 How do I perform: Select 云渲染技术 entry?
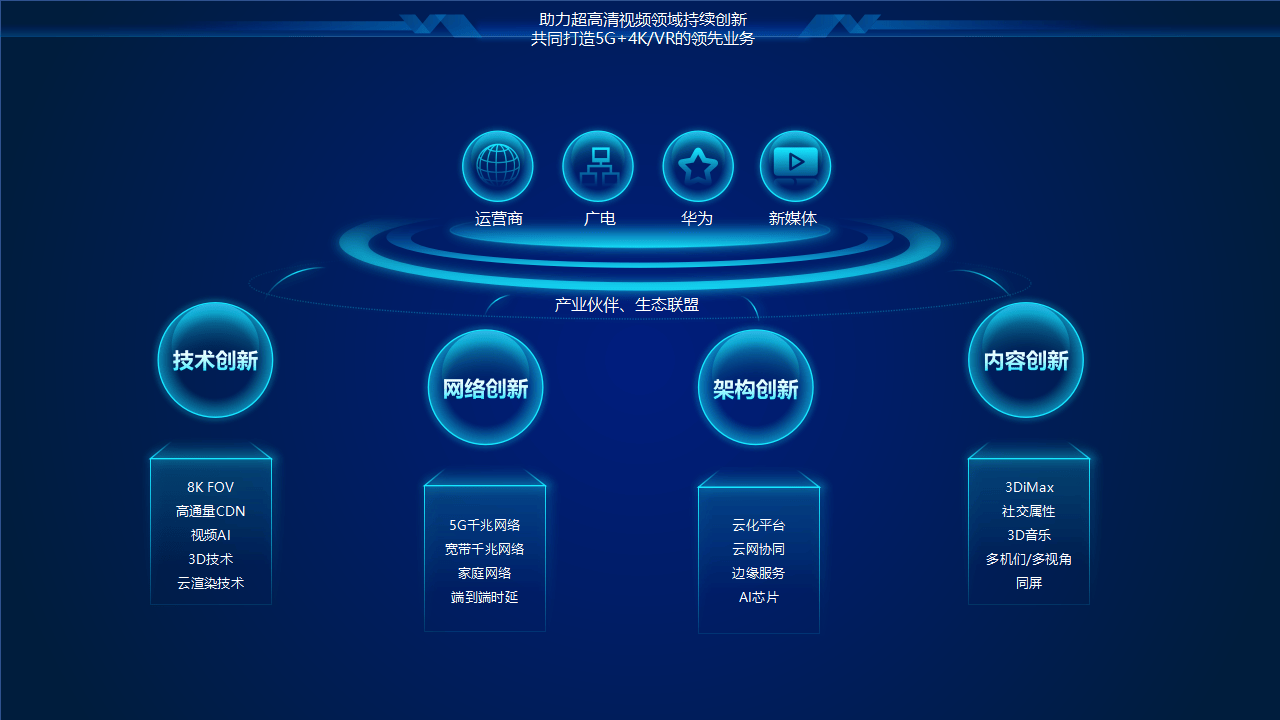coord(211,583)
